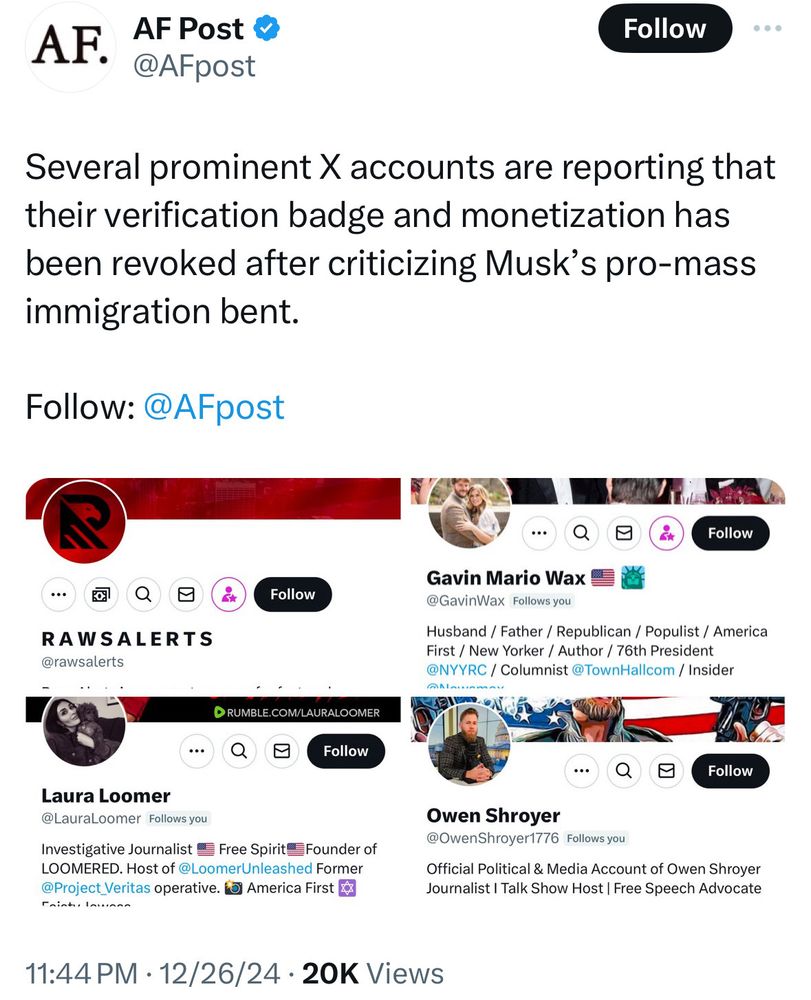811x1000 pixels.
Task: Toggle notifications on Gavin Mario Wax's profile
Action: click(x=668, y=533)
